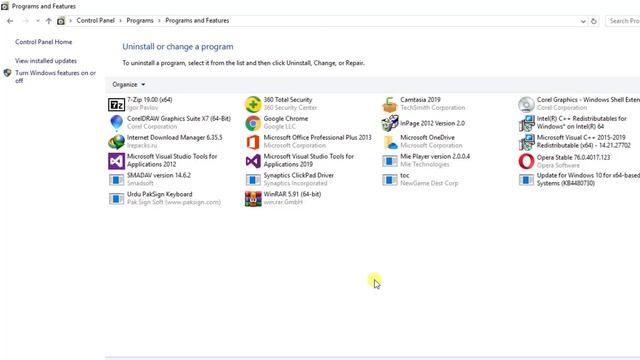The image size is (640, 360).
Task: Select Microsoft Office Professional Plus 2013 text
Action: point(318,137)
